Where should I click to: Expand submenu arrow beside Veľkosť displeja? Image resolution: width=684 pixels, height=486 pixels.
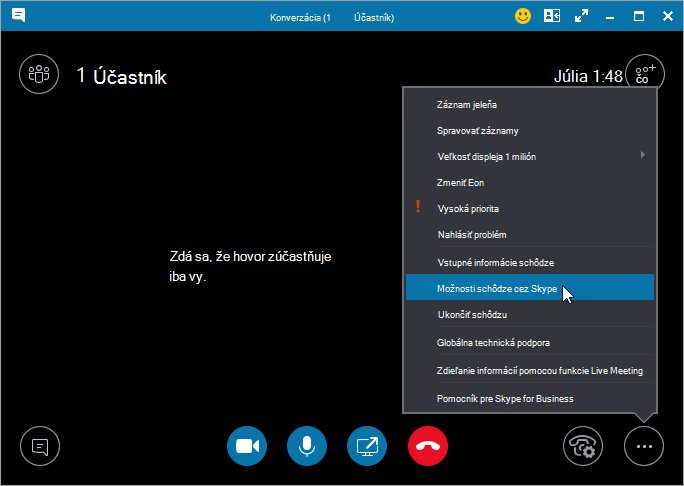point(643,154)
